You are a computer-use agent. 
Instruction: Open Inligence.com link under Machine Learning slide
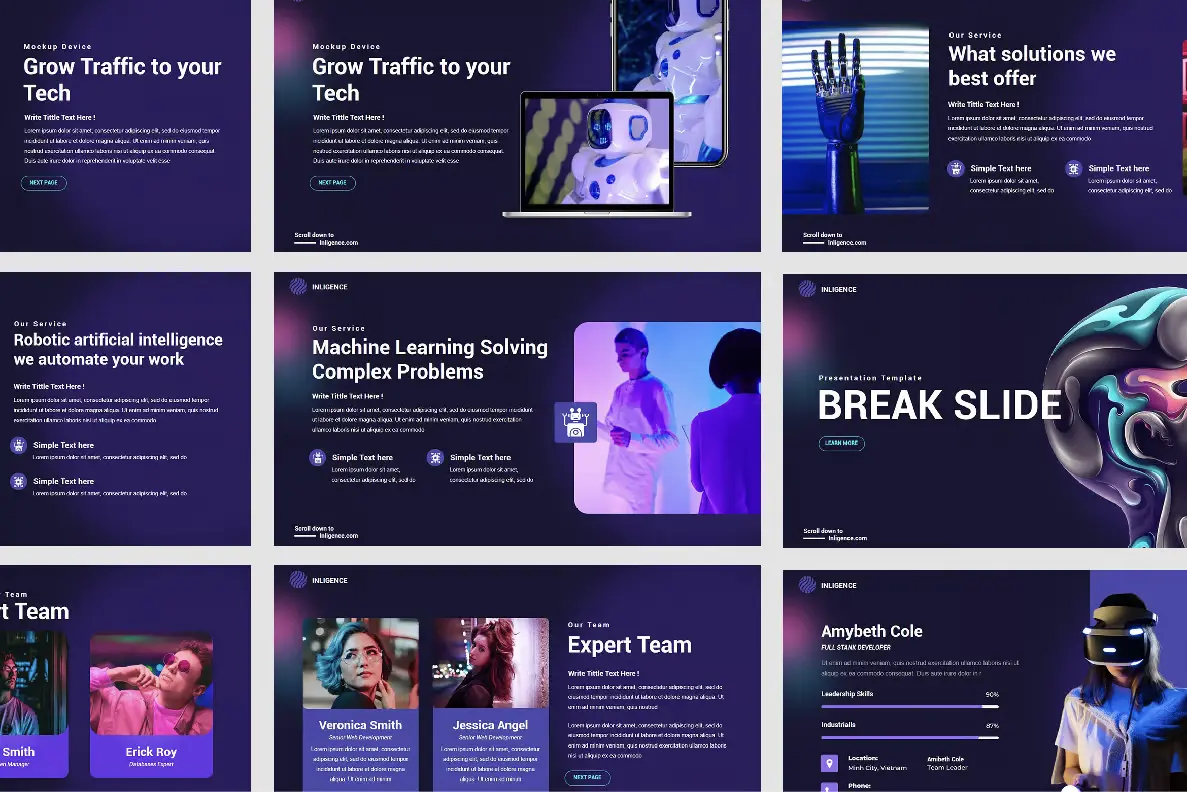tap(338, 535)
